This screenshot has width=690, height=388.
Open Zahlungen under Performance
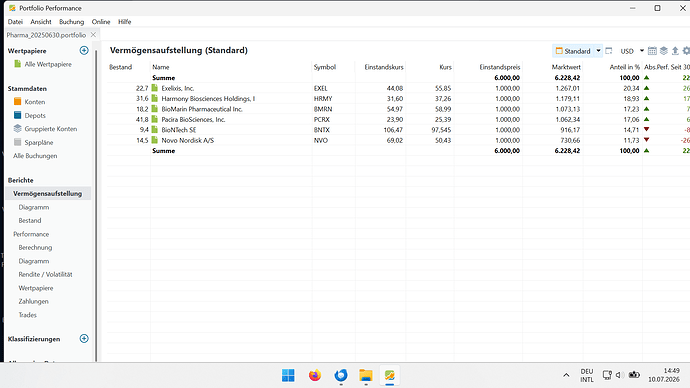point(33,301)
